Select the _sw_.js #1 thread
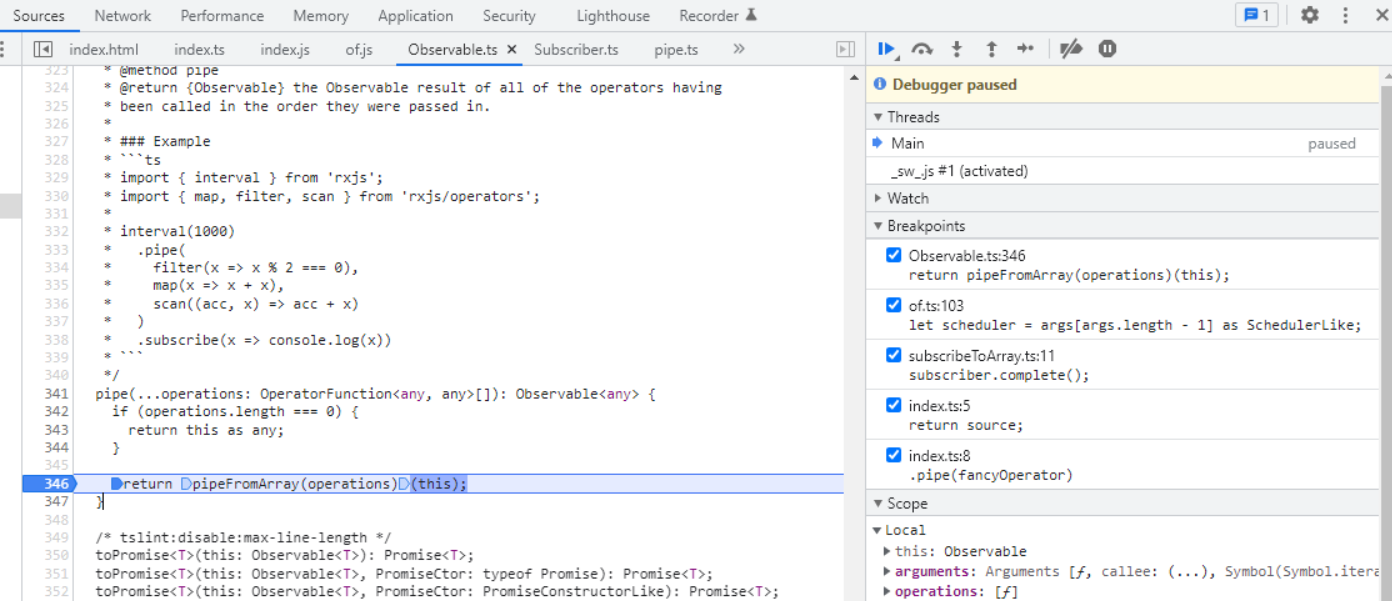 tap(1121, 171)
